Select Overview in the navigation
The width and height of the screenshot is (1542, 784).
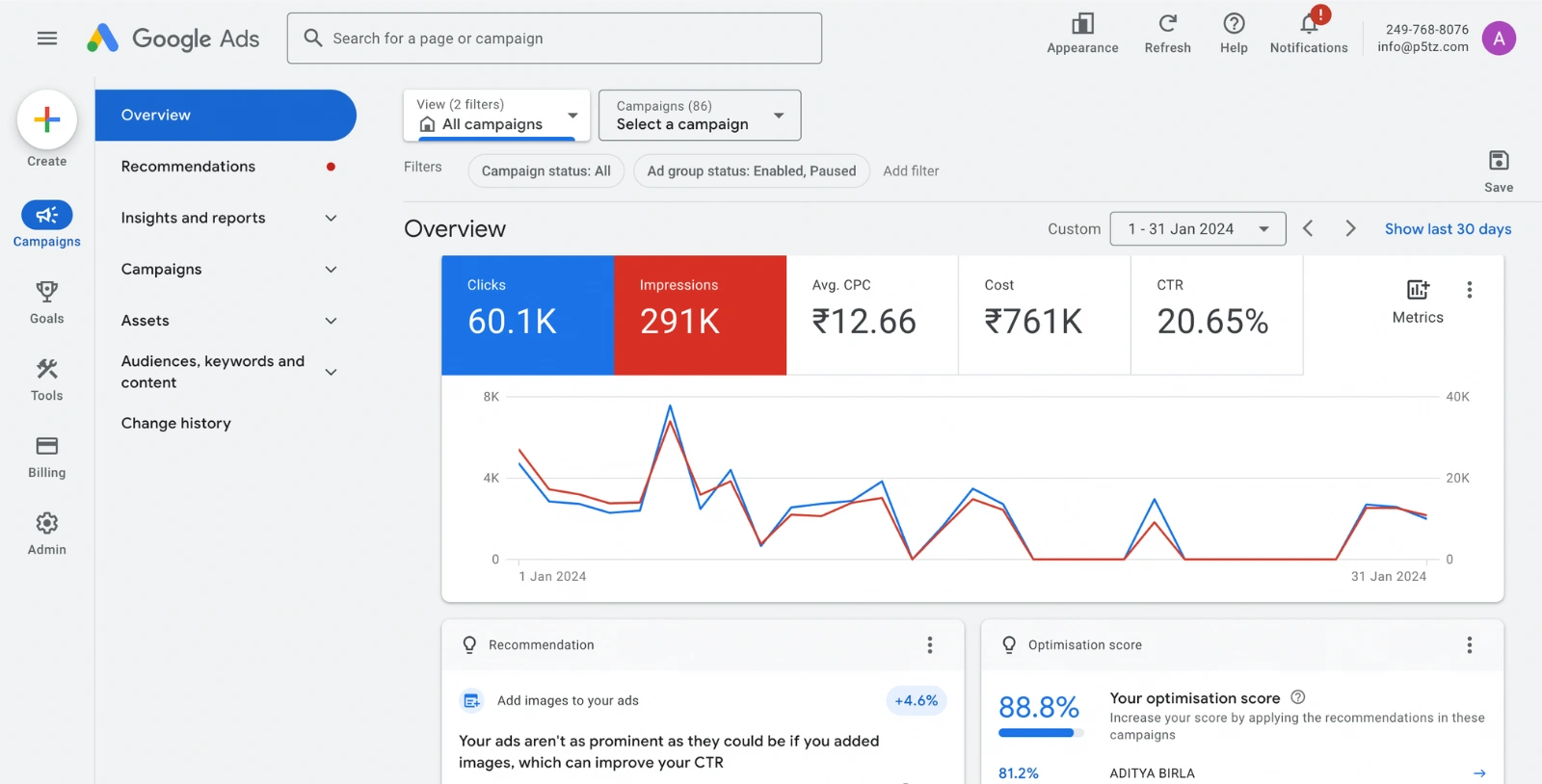[x=226, y=116]
